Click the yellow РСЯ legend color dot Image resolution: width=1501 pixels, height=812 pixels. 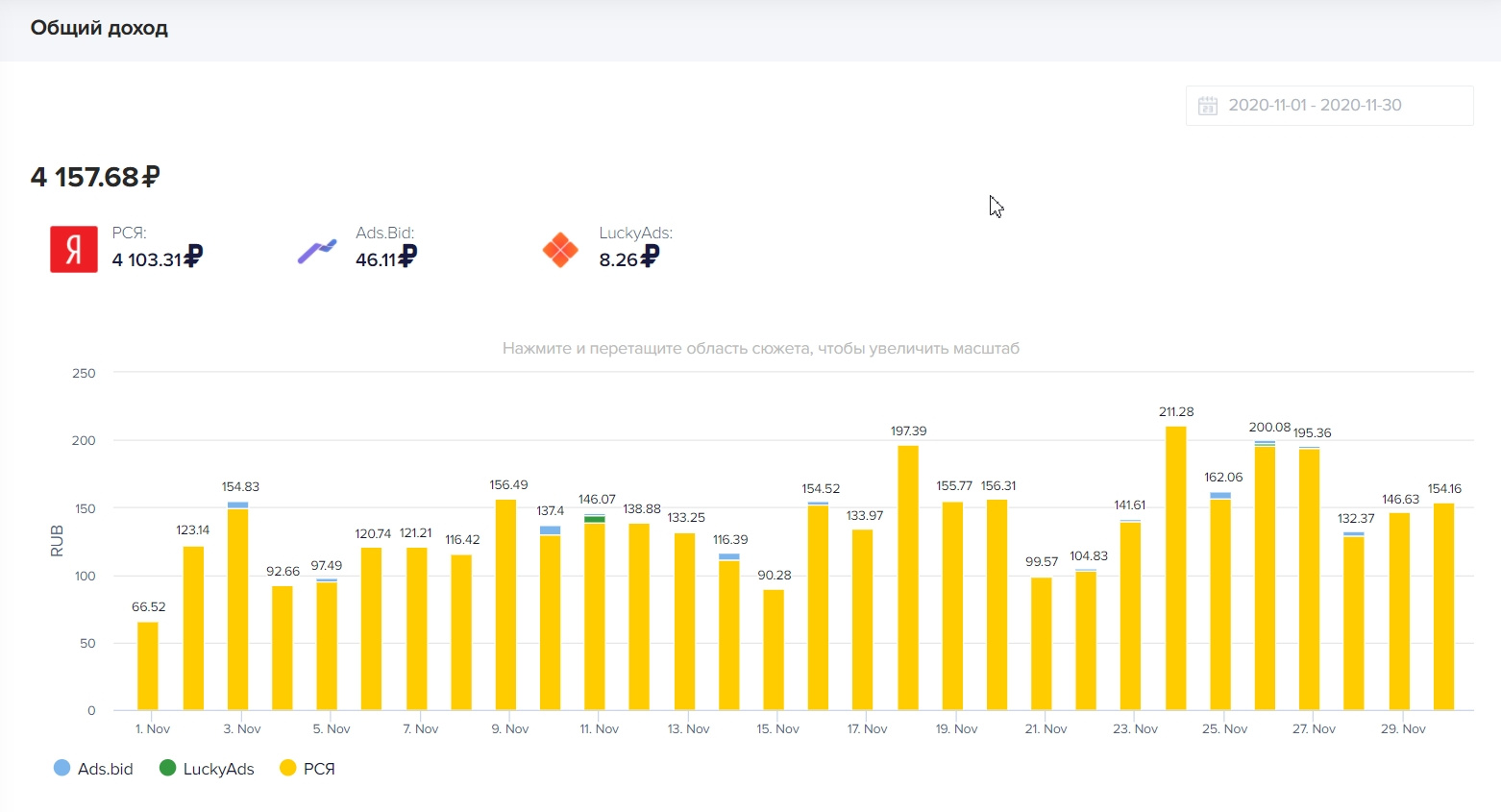click(287, 768)
